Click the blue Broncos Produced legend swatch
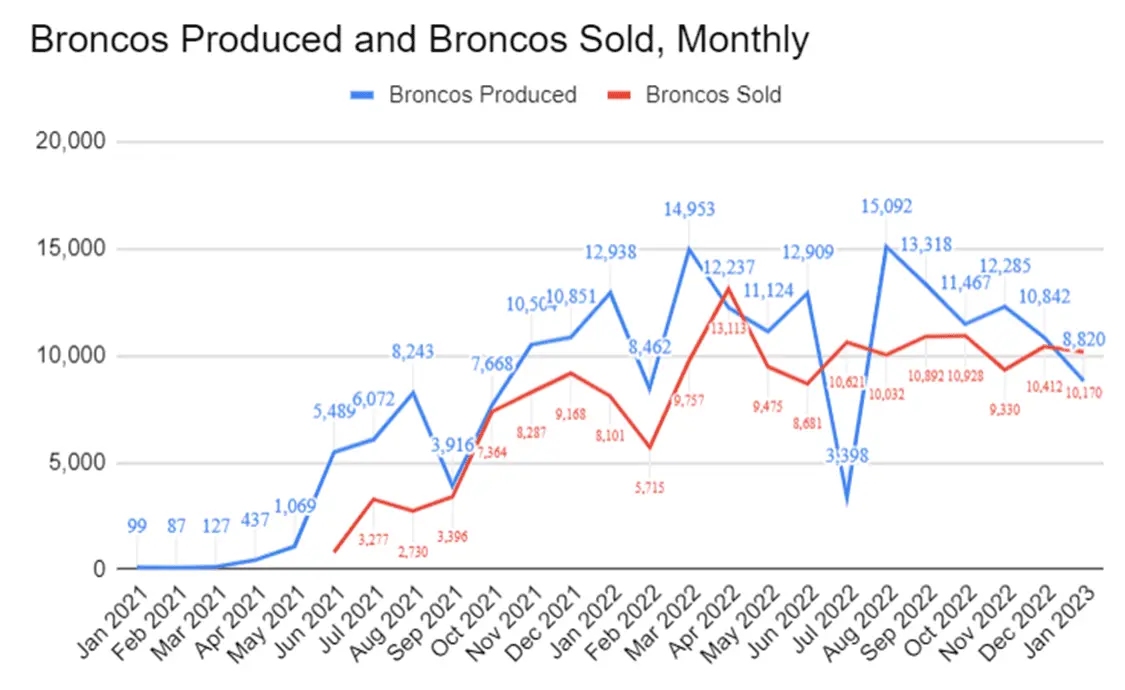The width and height of the screenshot is (1125, 690). coord(362,96)
